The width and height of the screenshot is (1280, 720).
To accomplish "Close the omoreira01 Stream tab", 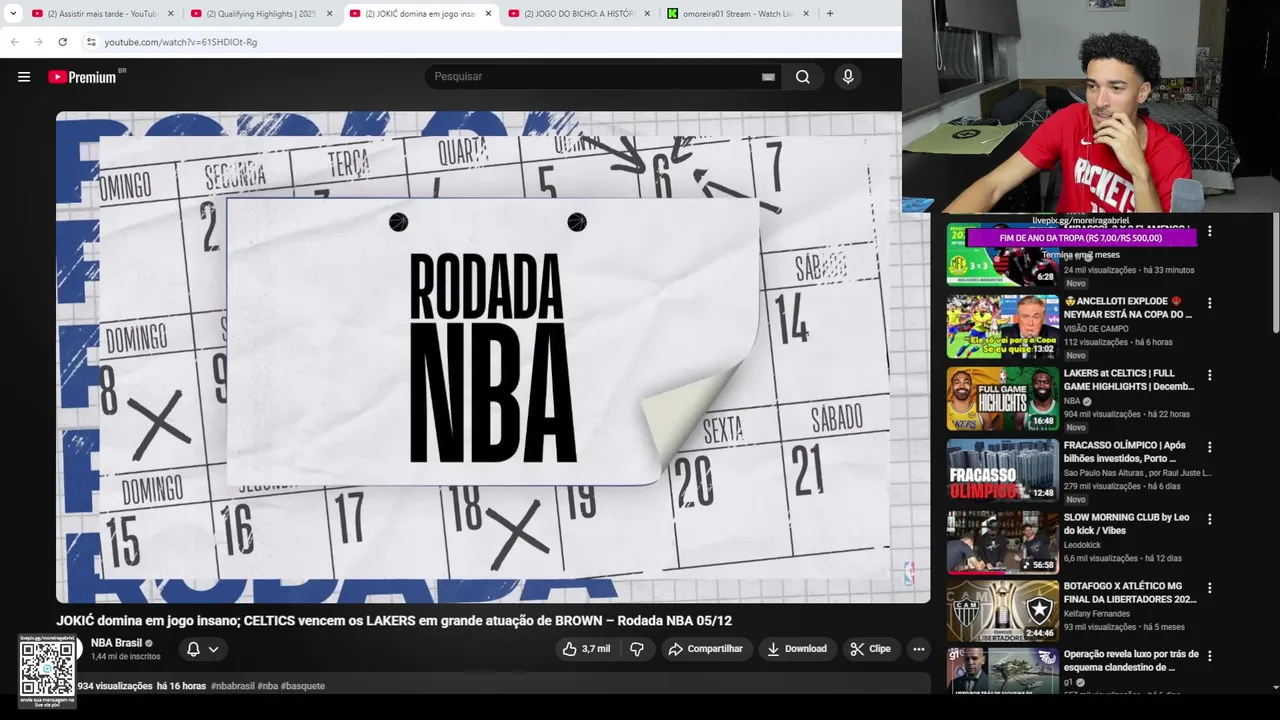I will 806,14.
